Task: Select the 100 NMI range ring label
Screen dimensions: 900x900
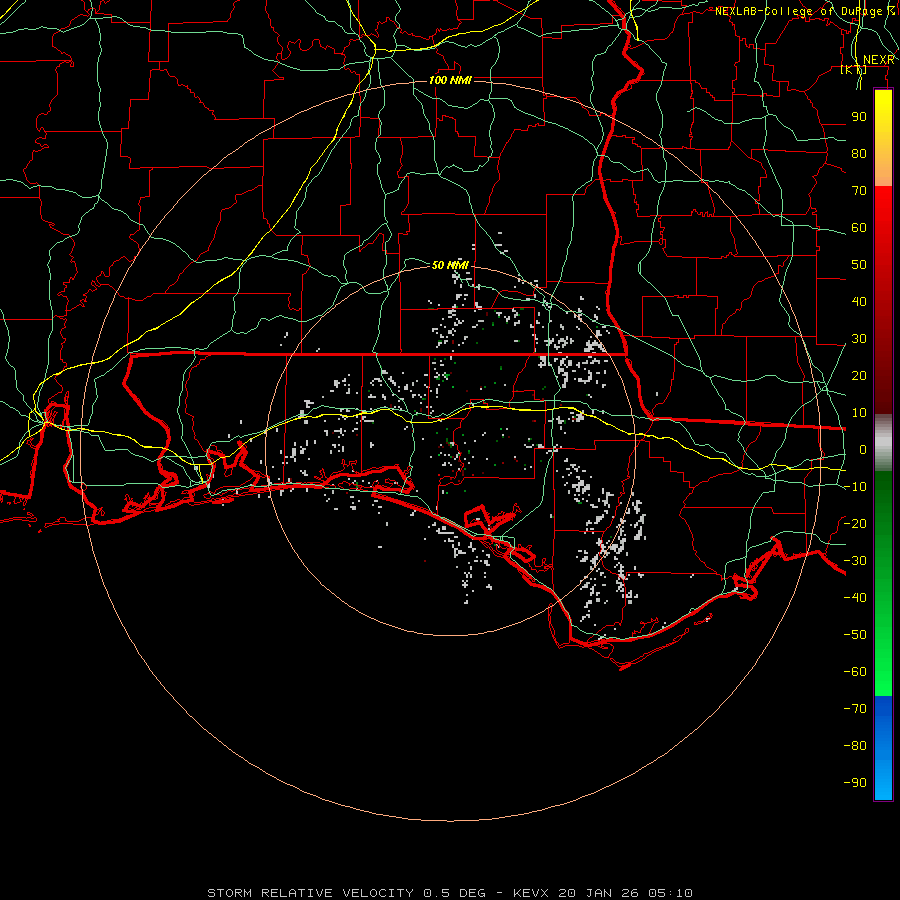Action: point(450,80)
